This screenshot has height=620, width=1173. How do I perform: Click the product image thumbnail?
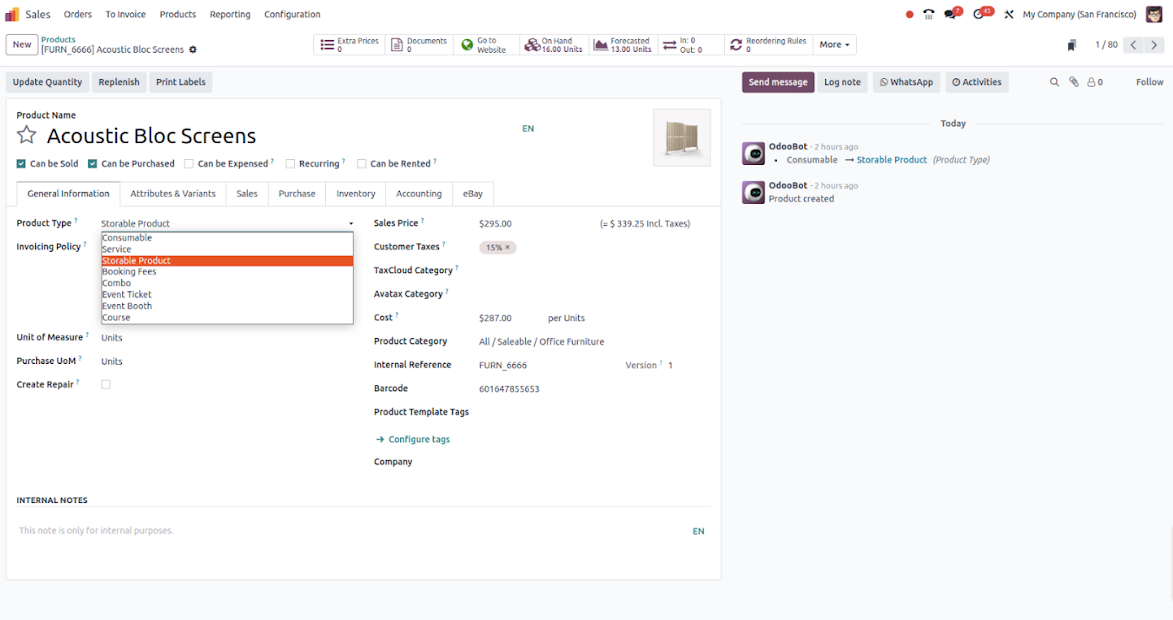click(681, 137)
